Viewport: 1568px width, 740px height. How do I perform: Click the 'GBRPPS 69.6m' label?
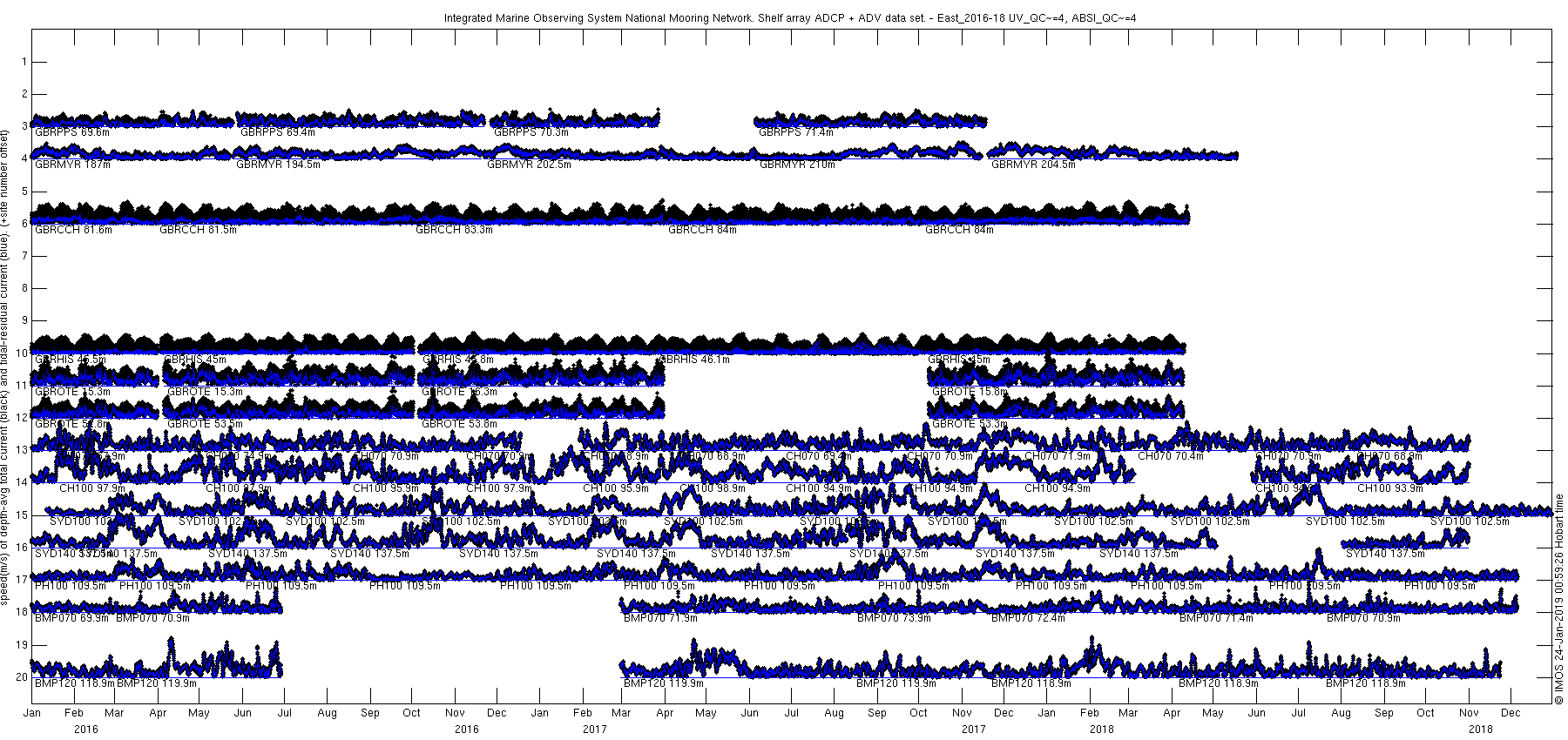(71, 132)
